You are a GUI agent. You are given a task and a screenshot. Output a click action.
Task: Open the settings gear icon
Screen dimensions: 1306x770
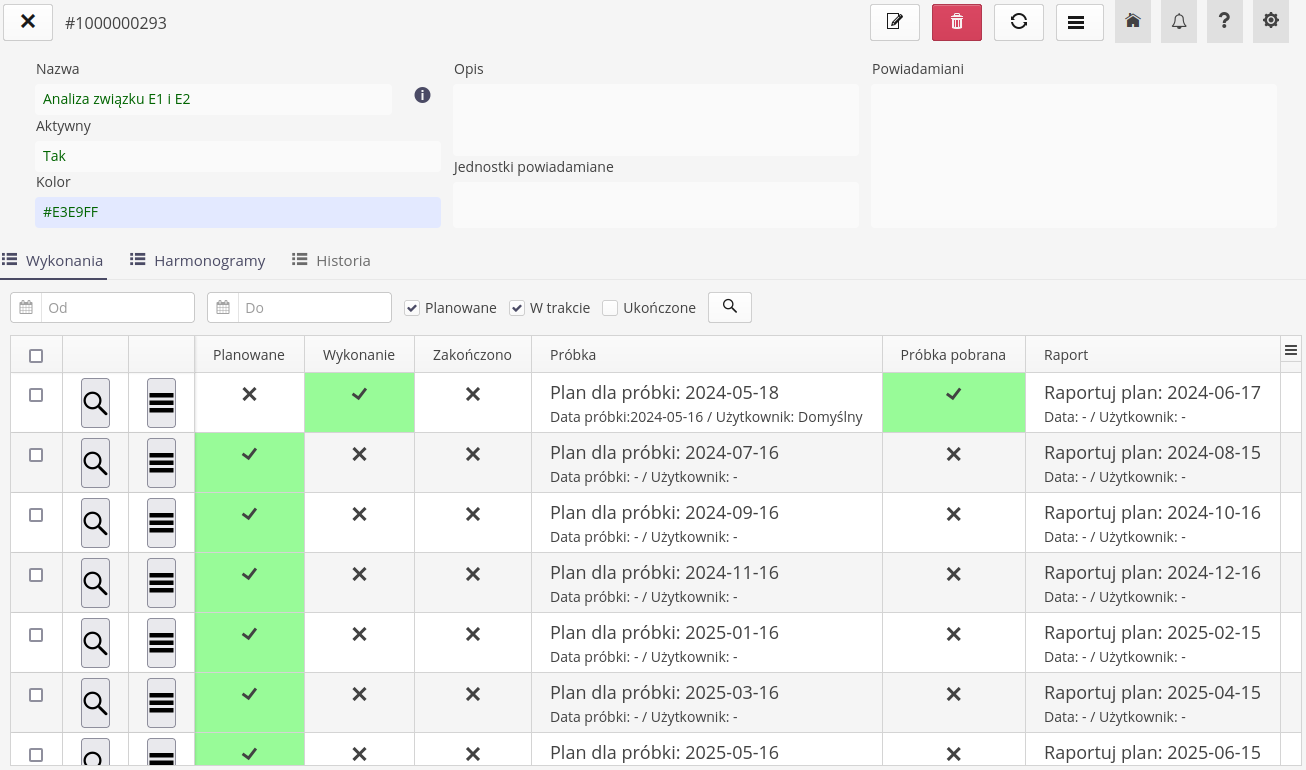(1271, 21)
